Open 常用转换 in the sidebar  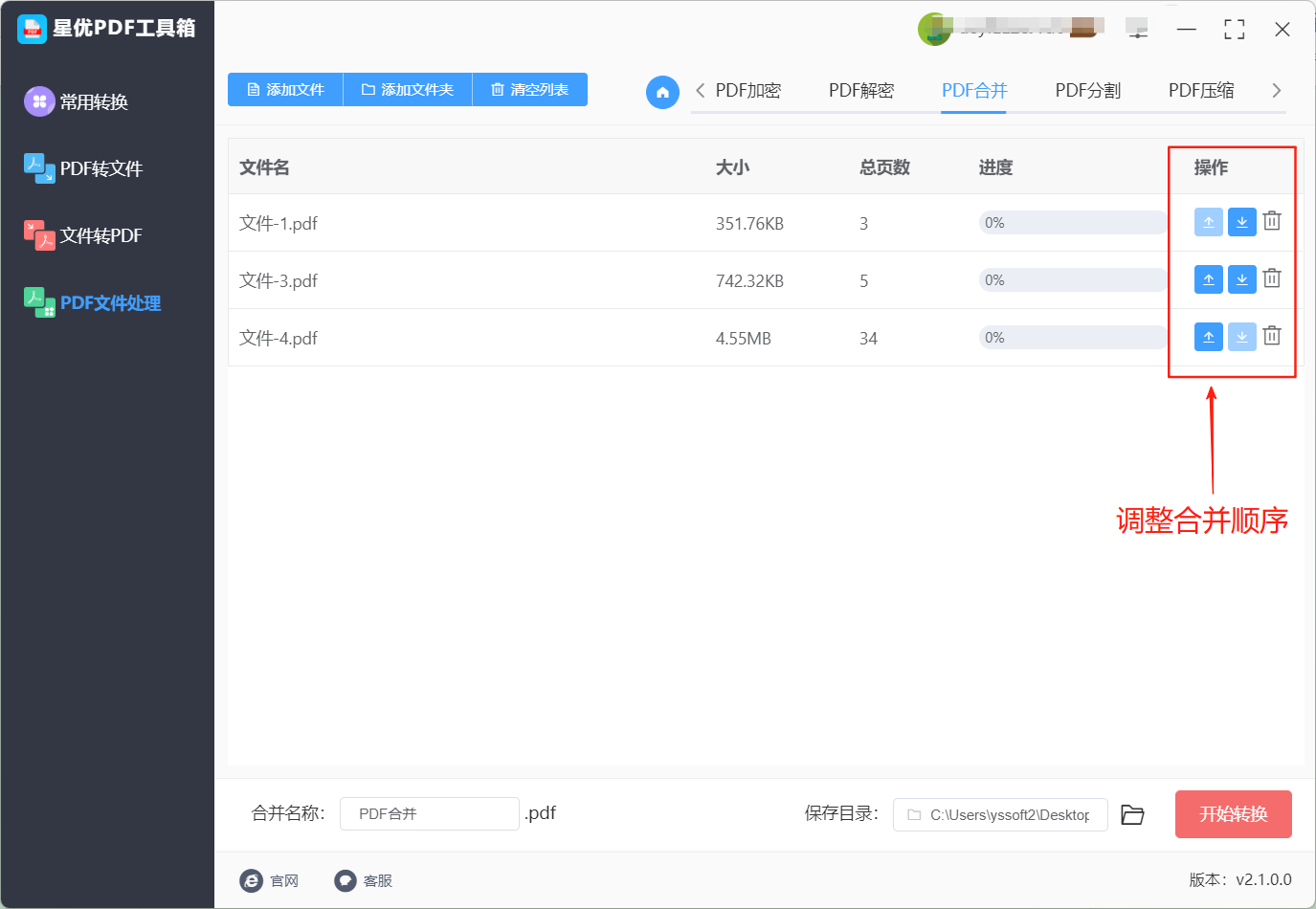(77, 101)
